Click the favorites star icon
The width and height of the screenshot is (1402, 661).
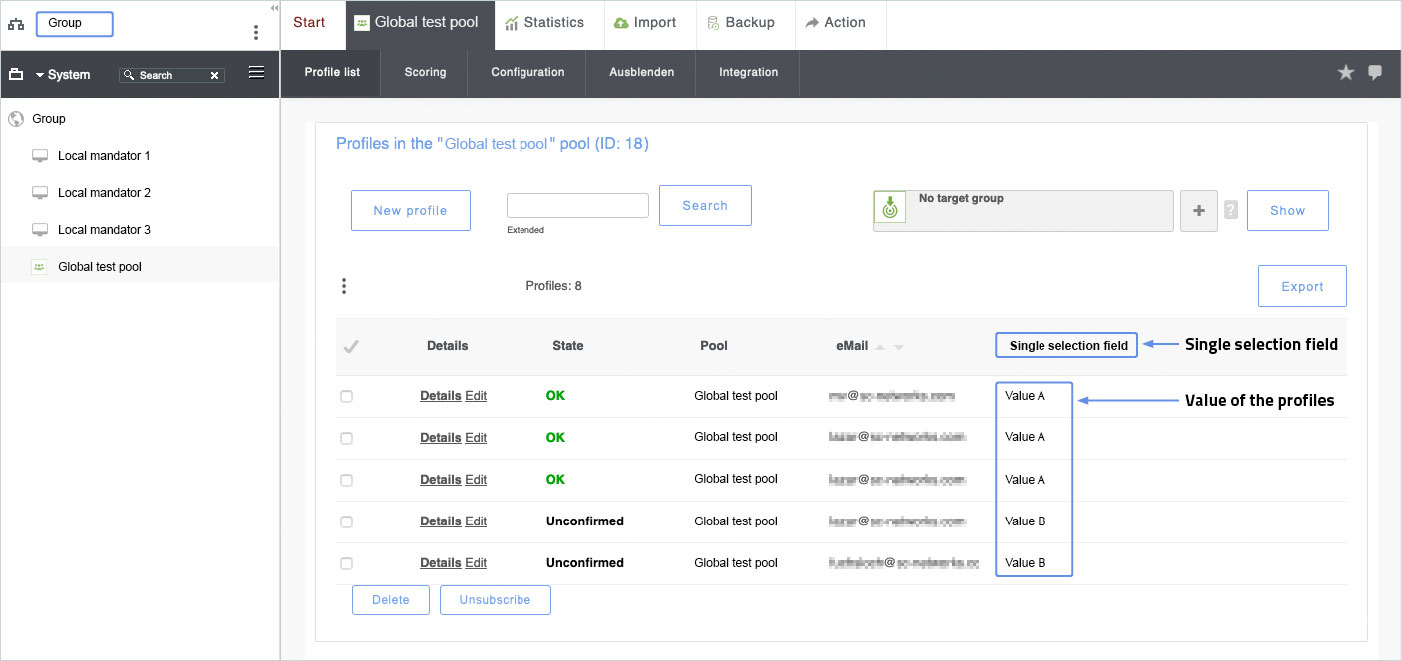coord(1346,72)
